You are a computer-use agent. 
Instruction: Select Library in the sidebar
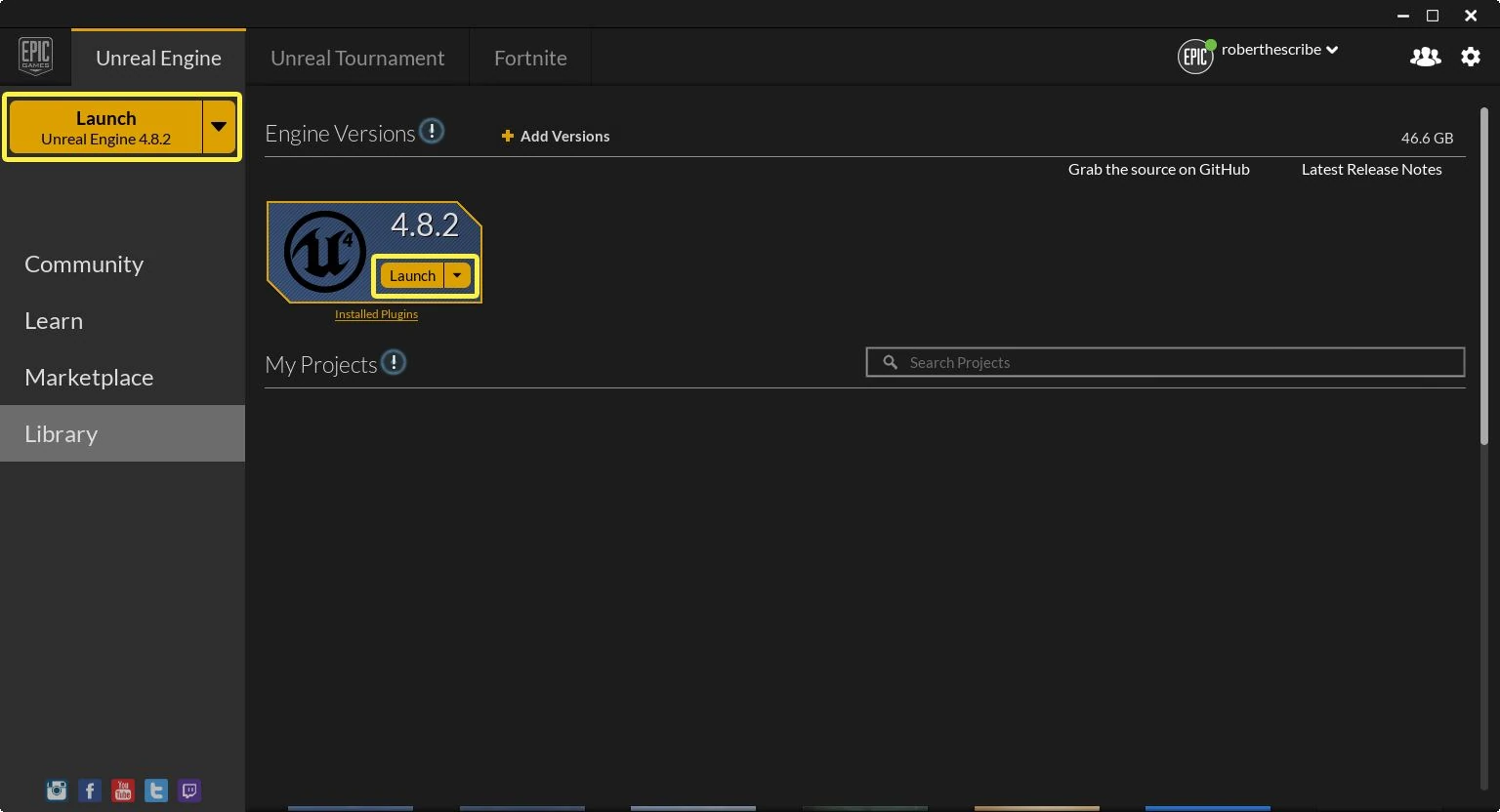[x=122, y=433]
